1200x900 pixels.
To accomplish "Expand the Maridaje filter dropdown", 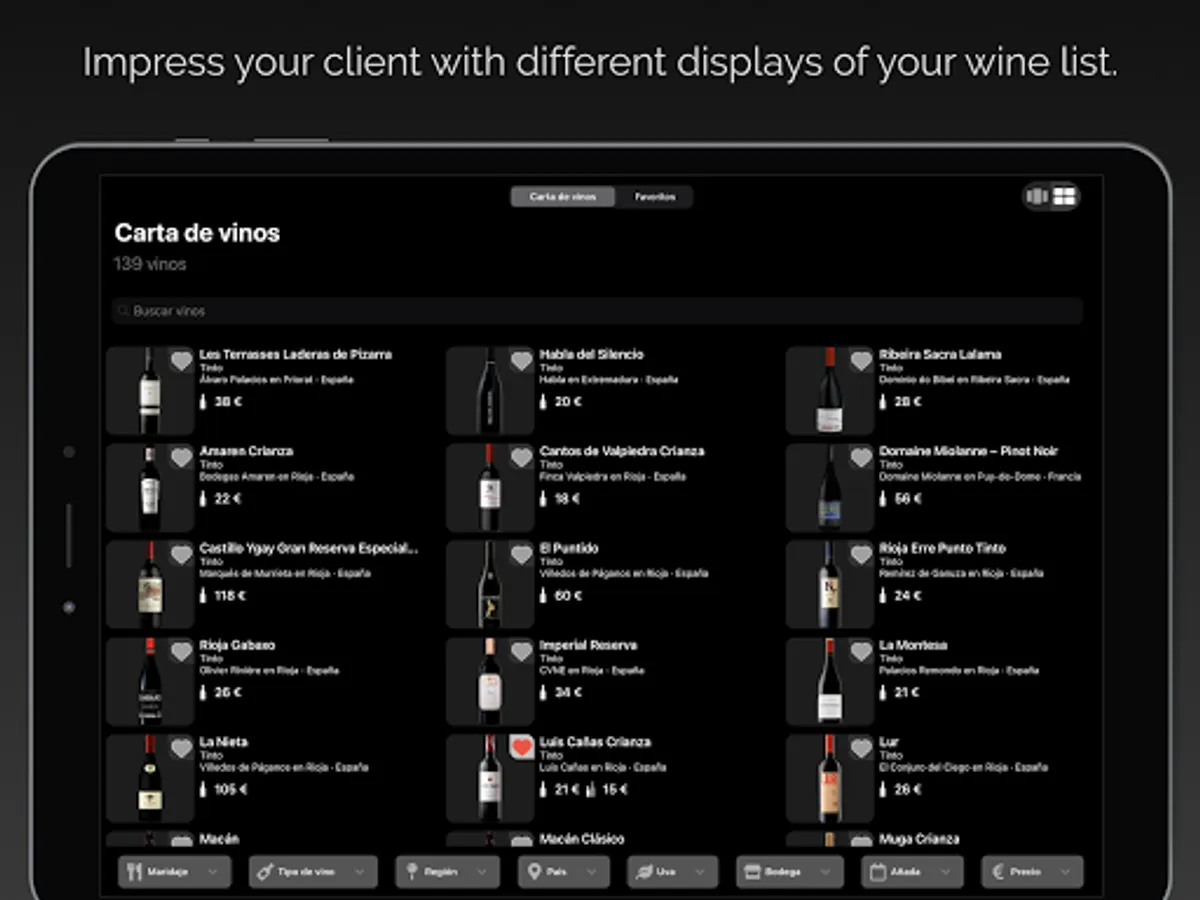I will click(175, 872).
